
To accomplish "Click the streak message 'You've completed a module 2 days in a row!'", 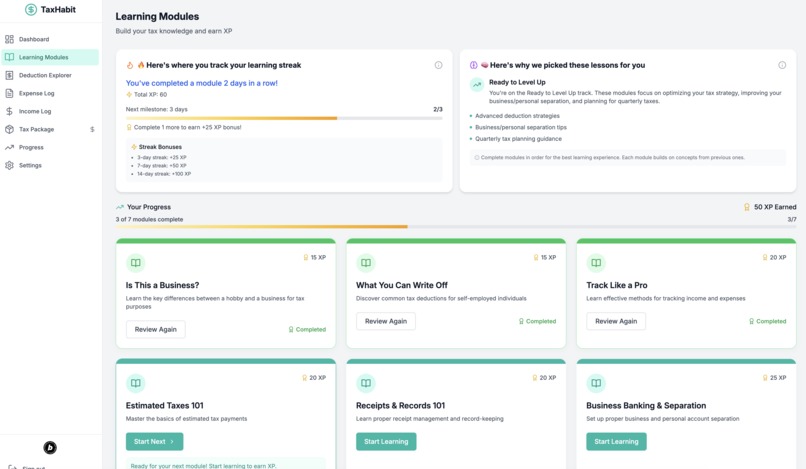I will (x=202, y=83).
